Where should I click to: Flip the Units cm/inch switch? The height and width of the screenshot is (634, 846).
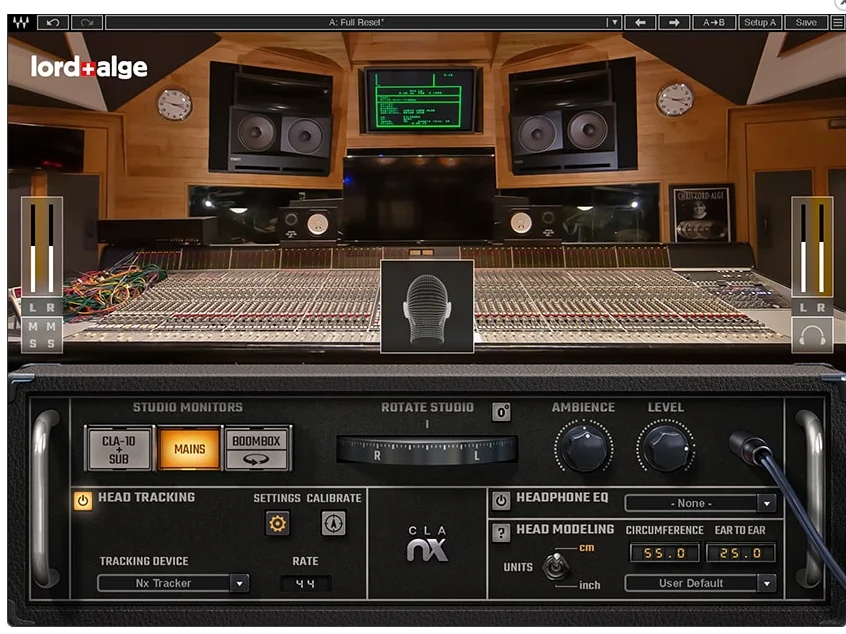(556, 567)
